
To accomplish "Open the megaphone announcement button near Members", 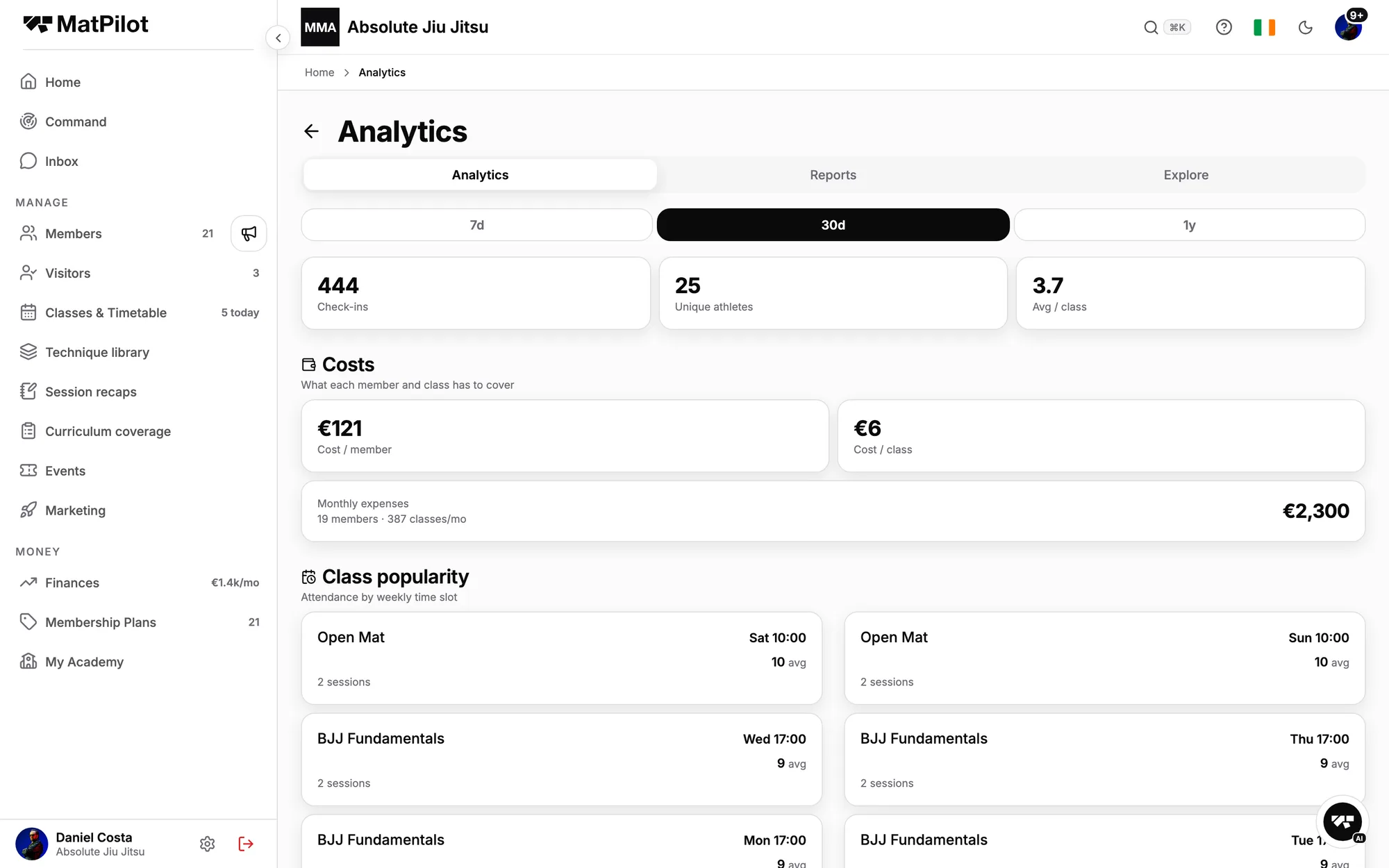I will [249, 233].
